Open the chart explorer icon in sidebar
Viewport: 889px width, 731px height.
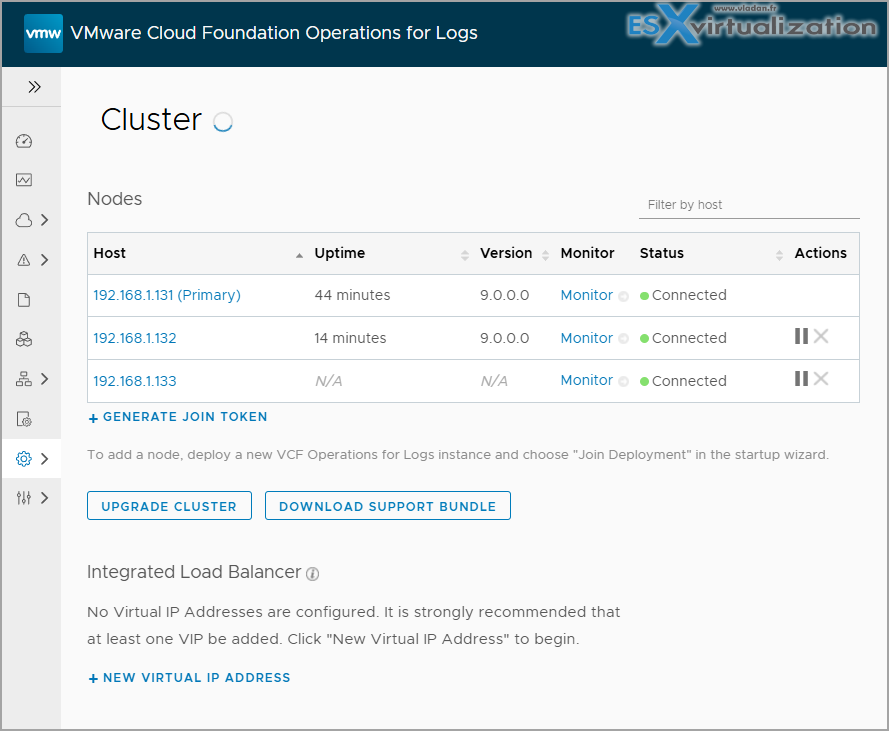[x=24, y=181]
